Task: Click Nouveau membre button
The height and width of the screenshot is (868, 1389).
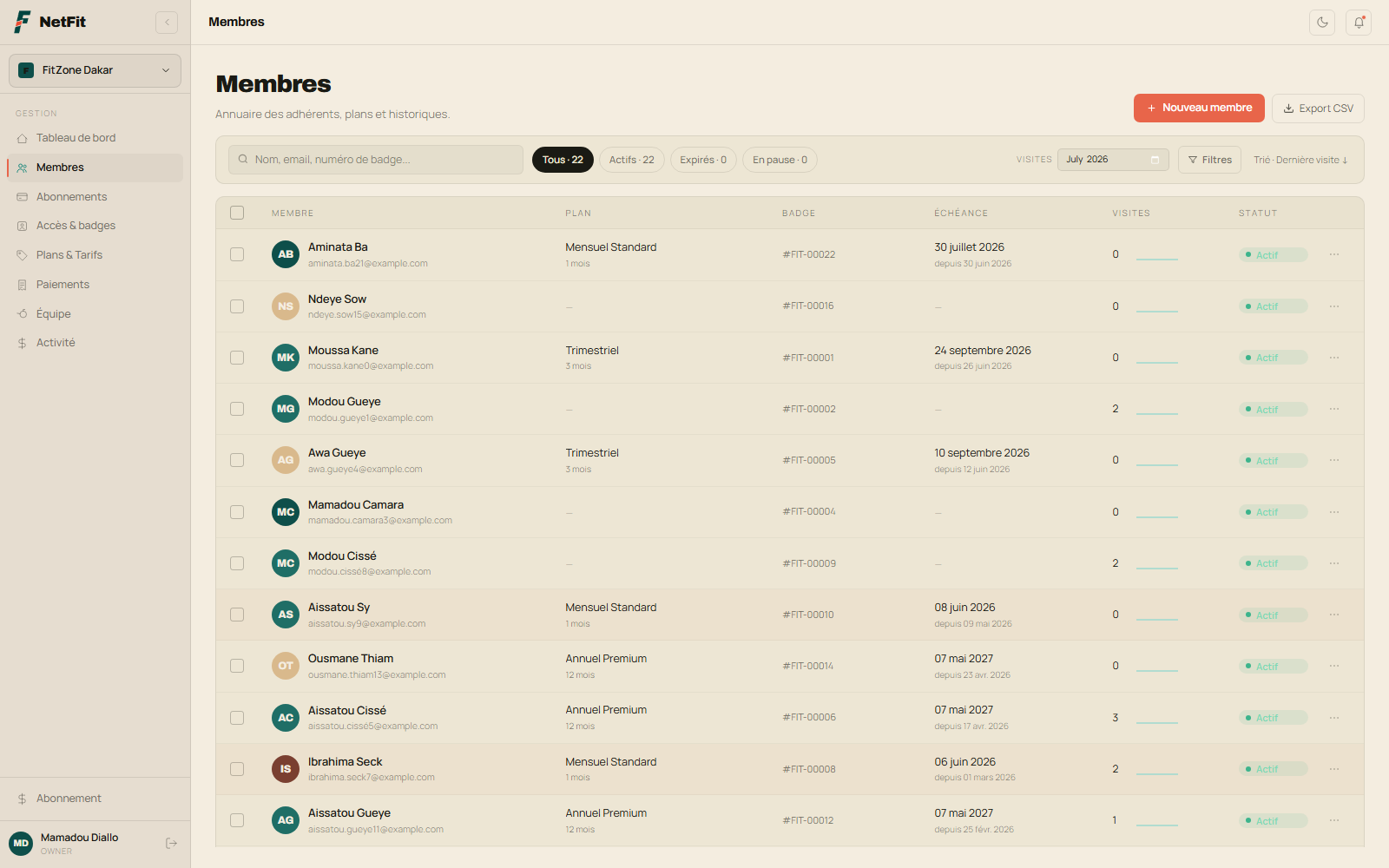Action: tap(1199, 108)
